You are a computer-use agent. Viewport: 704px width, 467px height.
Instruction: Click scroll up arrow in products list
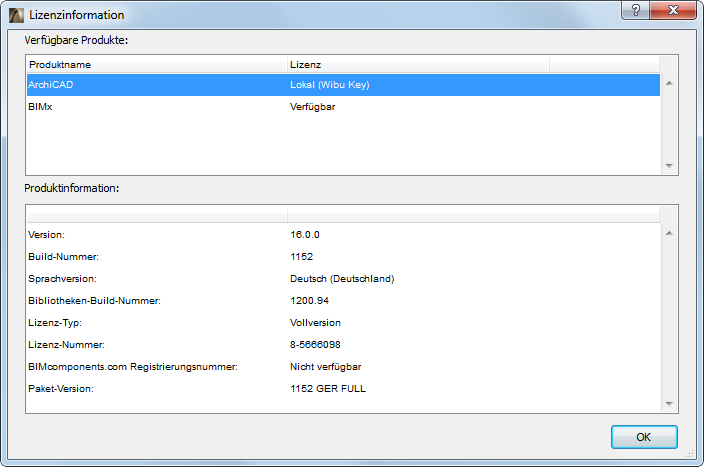click(669, 83)
